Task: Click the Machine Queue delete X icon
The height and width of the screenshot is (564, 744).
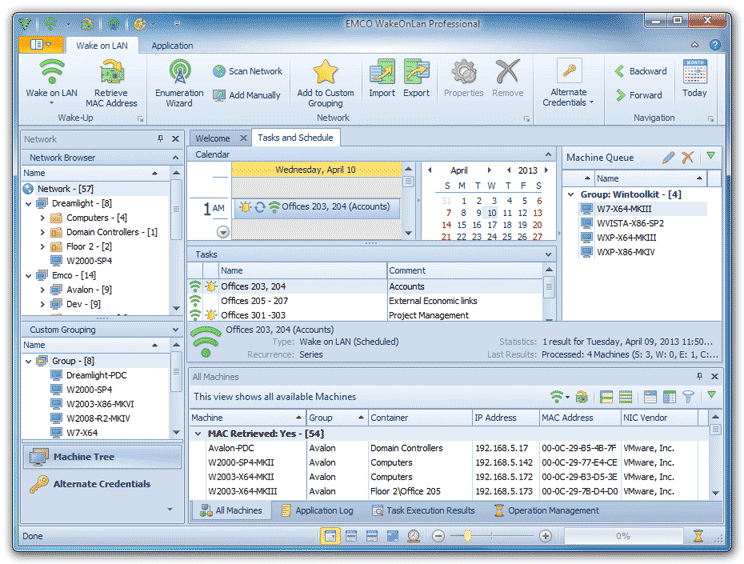Action: (688, 157)
